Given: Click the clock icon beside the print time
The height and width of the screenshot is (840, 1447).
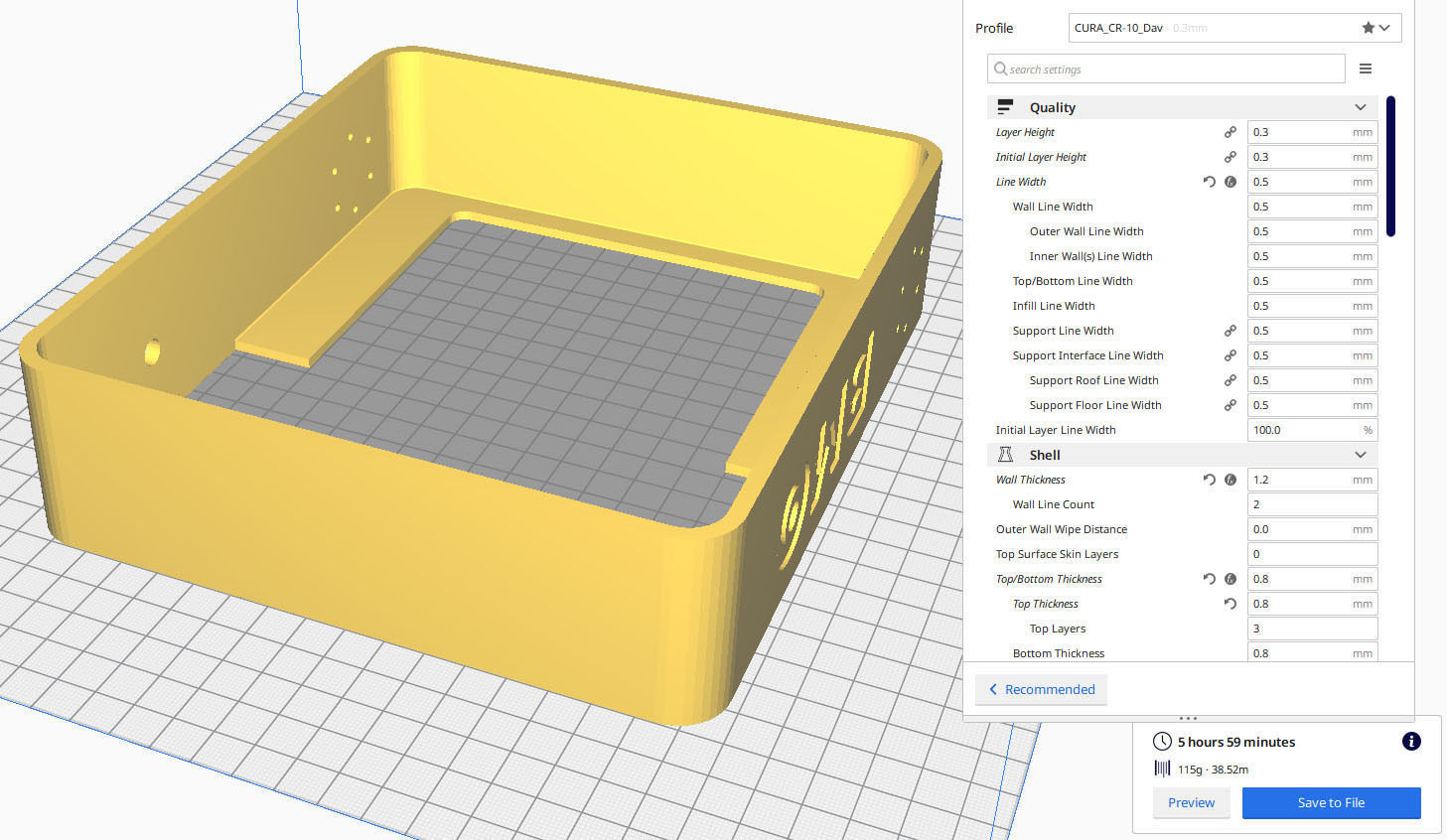Looking at the screenshot, I should click(x=1162, y=742).
